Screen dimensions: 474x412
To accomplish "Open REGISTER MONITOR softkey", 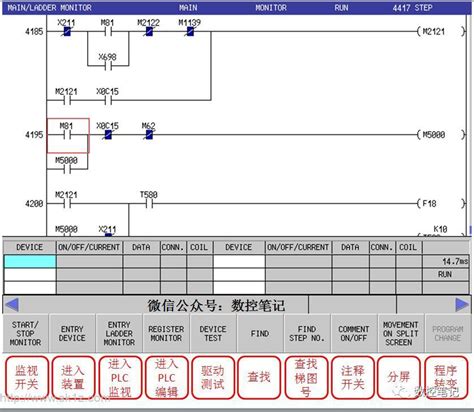I will coord(166,333).
